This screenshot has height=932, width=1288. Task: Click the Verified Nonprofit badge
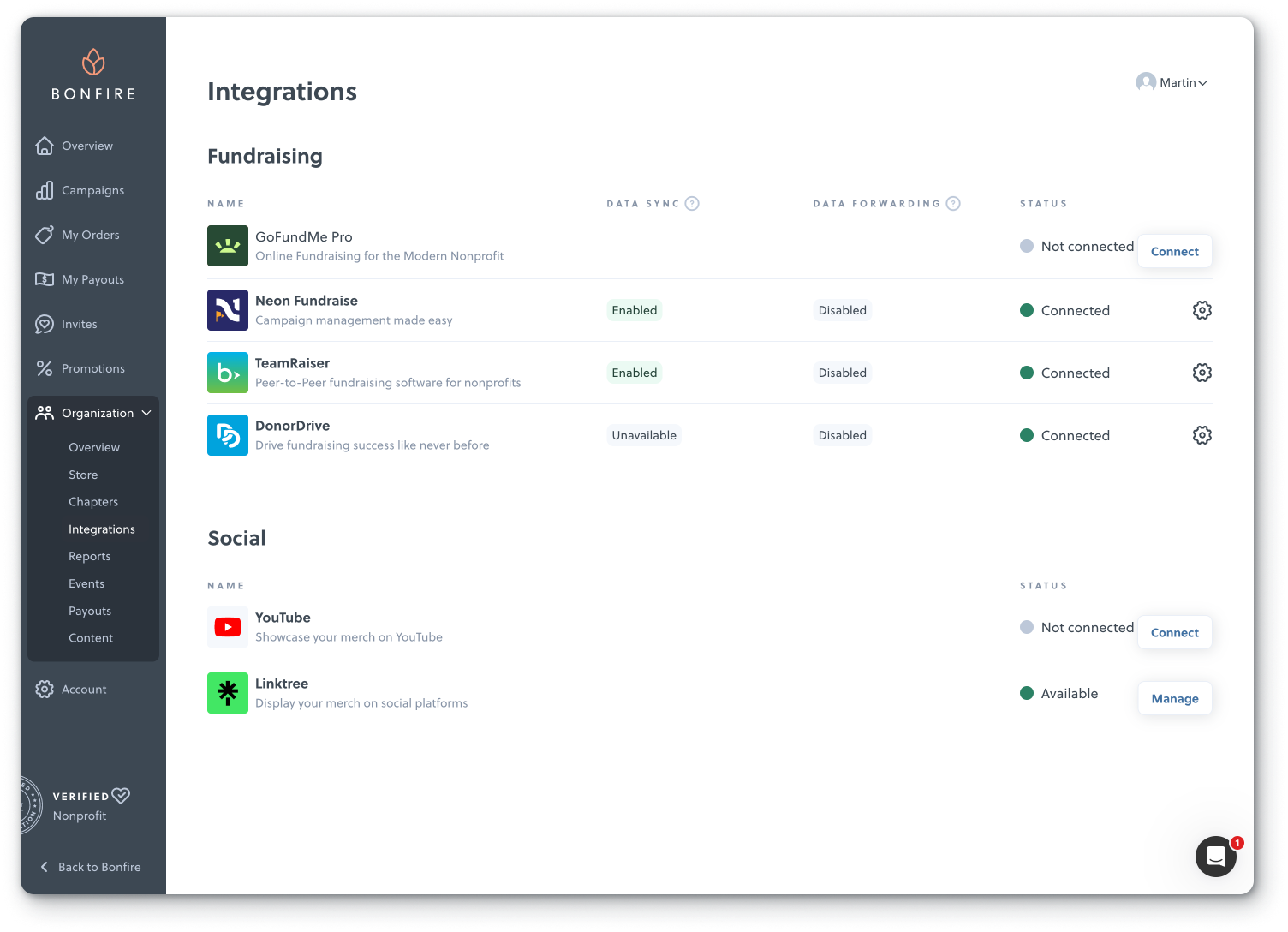(81, 805)
